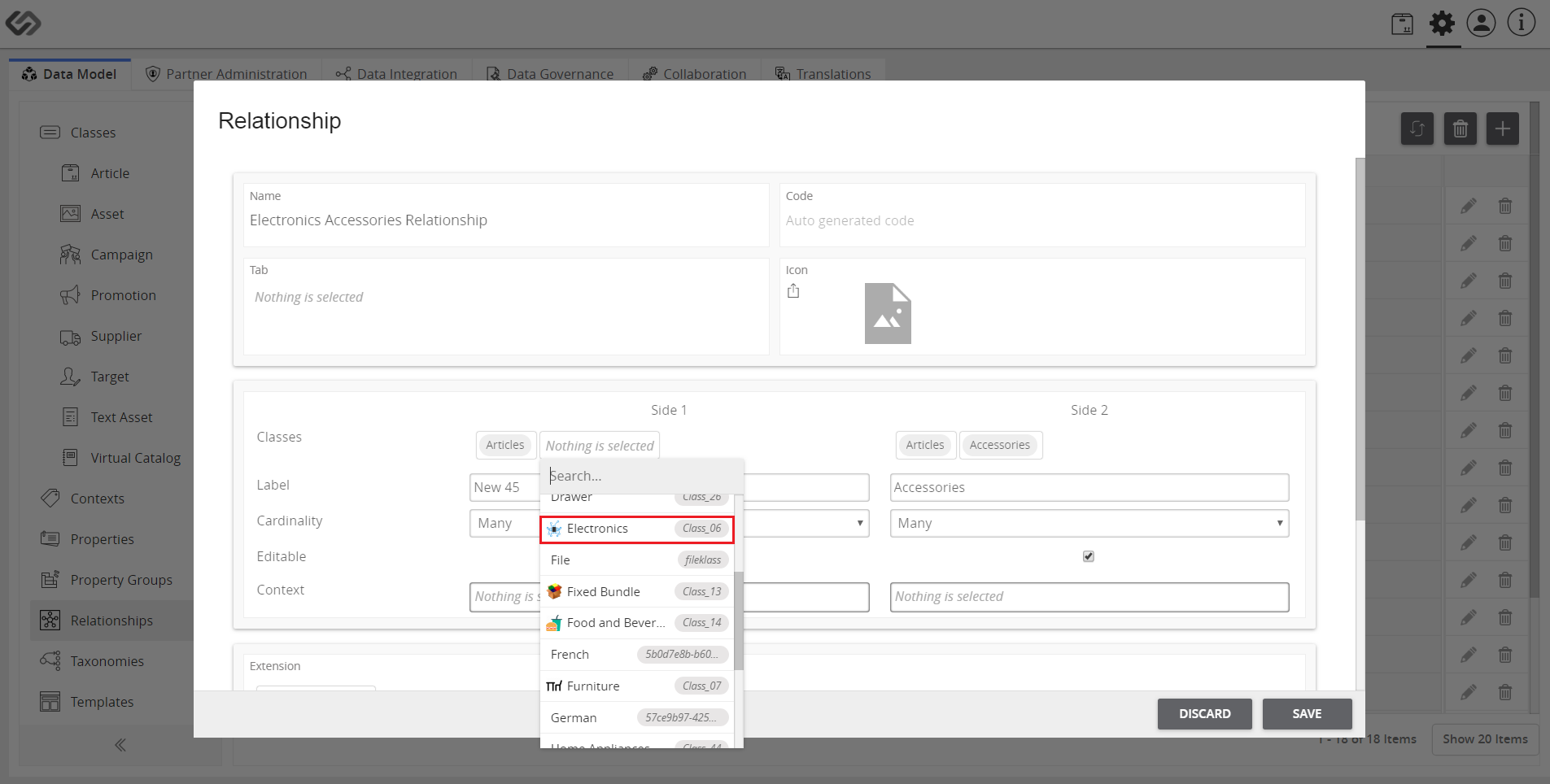This screenshot has height=784, width=1550.
Task: Select Food and Beverages from the class list
Action: pyautogui.click(x=637, y=623)
